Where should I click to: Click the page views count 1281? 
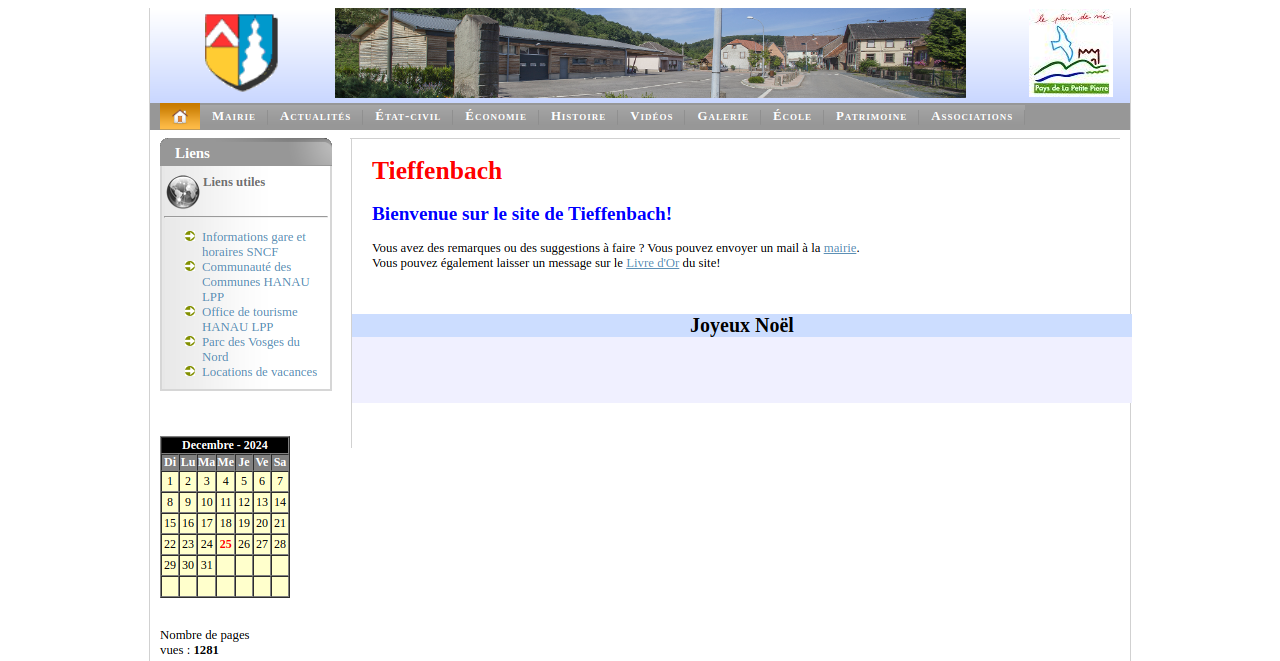click(x=206, y=650)
